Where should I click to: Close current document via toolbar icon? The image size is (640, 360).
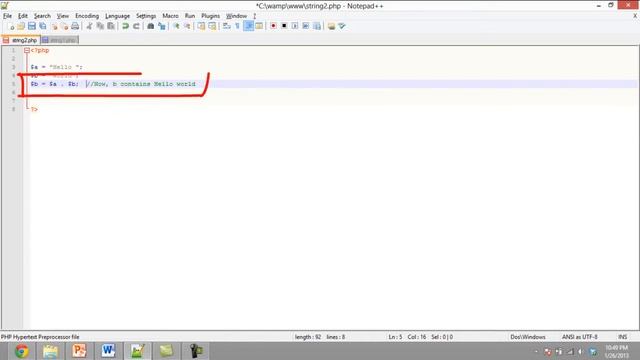(x=54, y=26)
